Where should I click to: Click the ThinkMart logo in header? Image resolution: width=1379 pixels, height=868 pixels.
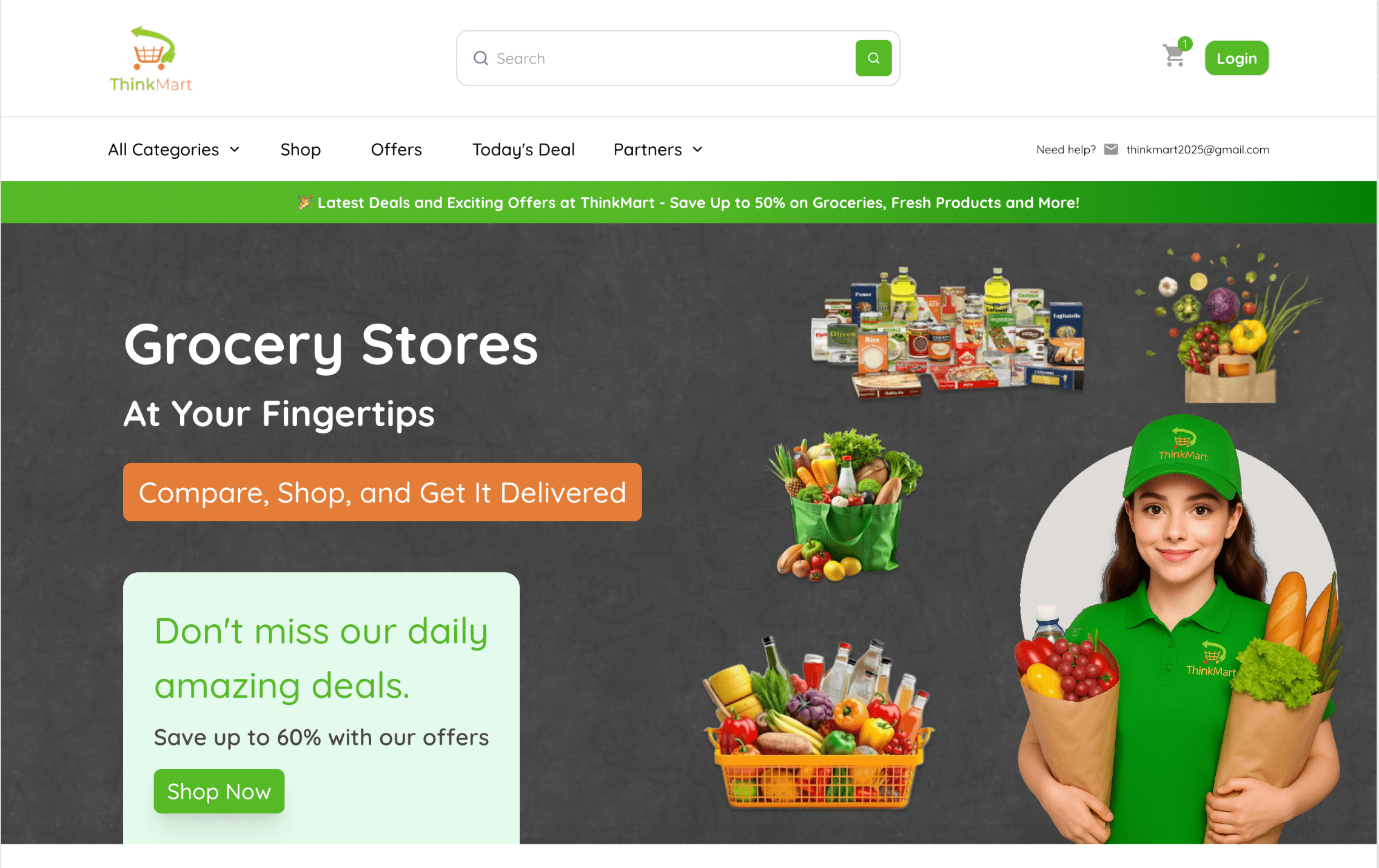151,59
